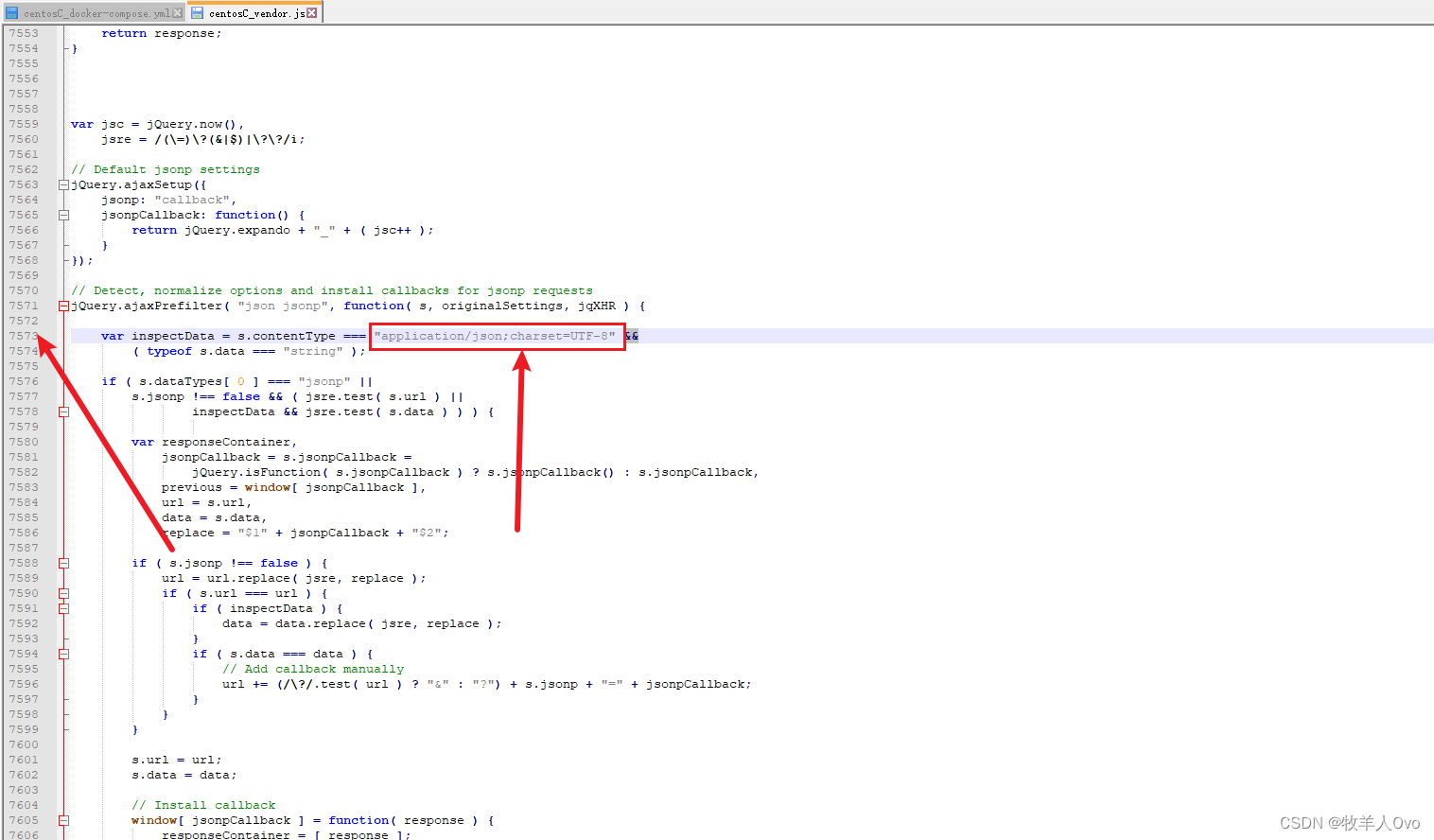Click line number 7605 in the margin

click(24, 820)
